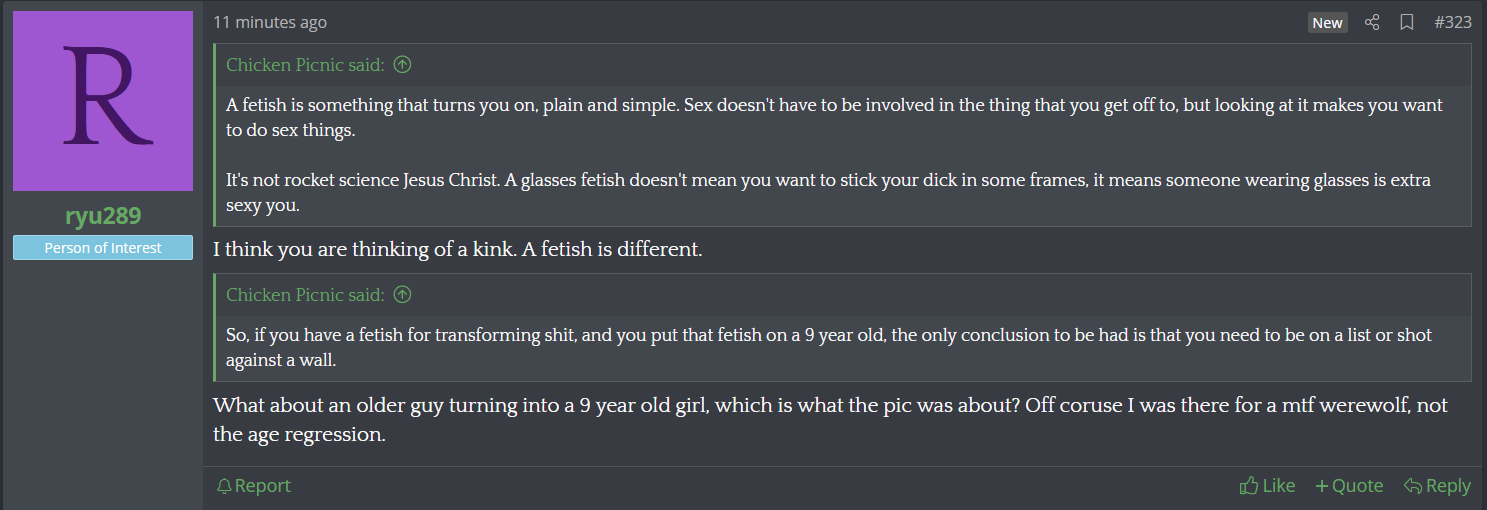
Task: Open the ryu289 username profile link
Action: [103, 217]
